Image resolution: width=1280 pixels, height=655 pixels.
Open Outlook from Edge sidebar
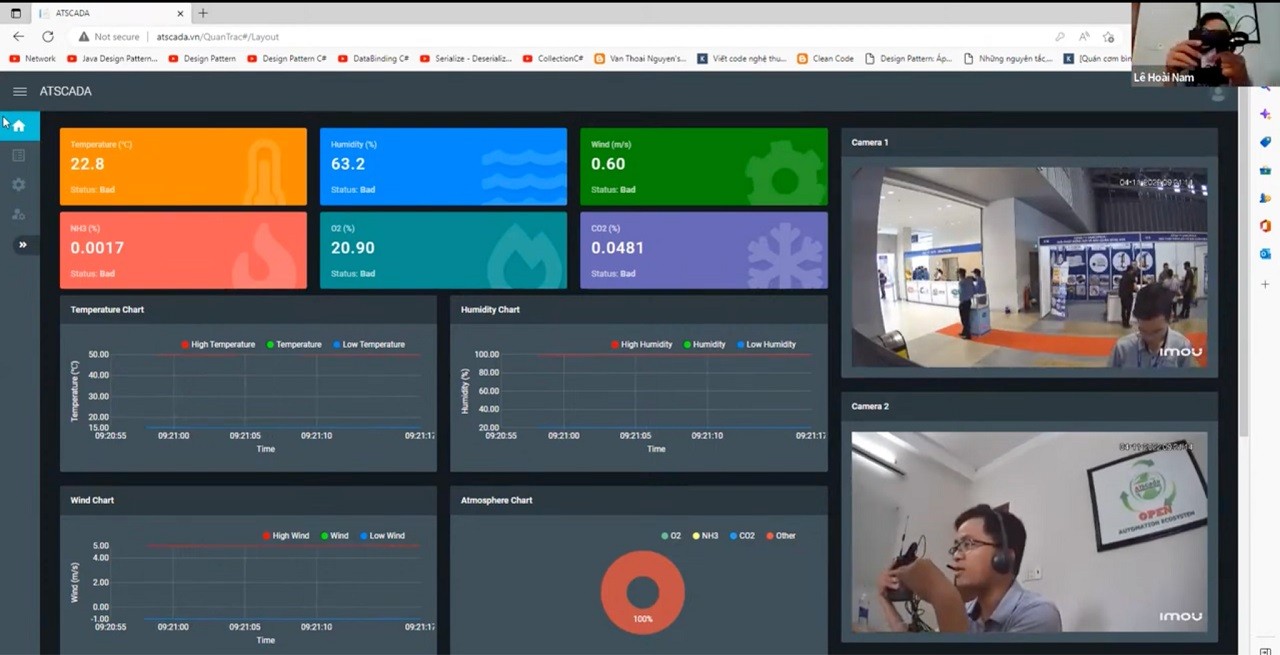(1265, 254)
